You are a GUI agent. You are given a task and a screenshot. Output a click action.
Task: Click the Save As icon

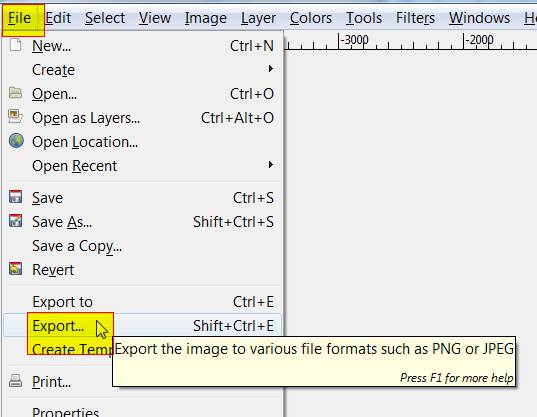coord(15,221)
